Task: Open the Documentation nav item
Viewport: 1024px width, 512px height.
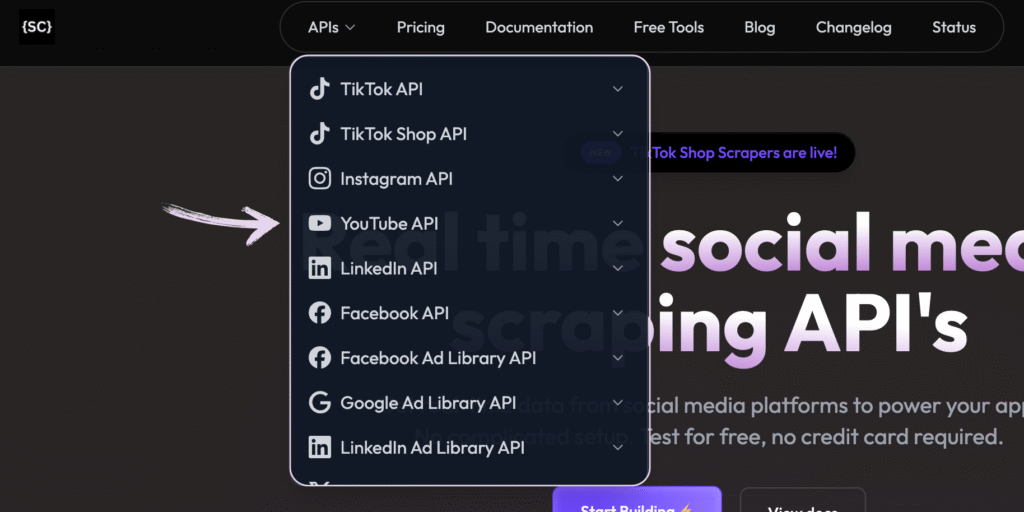Action: (x=539, y=27)
